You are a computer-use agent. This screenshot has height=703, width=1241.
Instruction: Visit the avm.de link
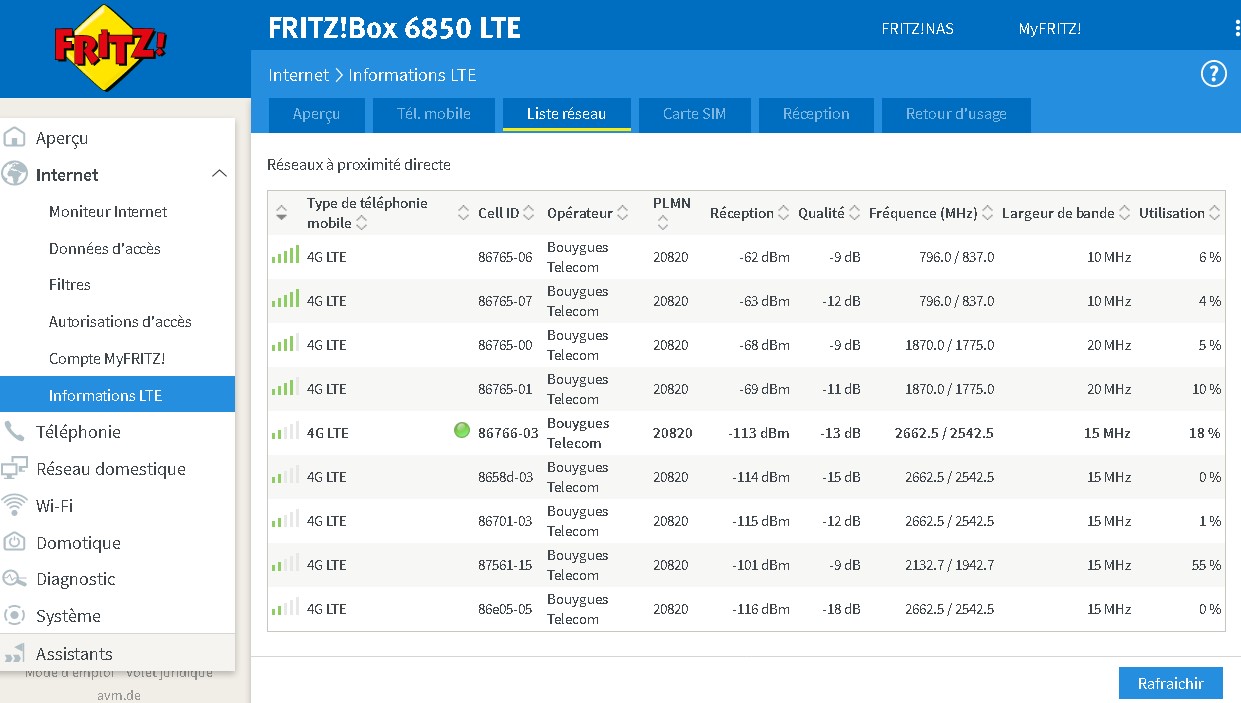tap(117, 694)
